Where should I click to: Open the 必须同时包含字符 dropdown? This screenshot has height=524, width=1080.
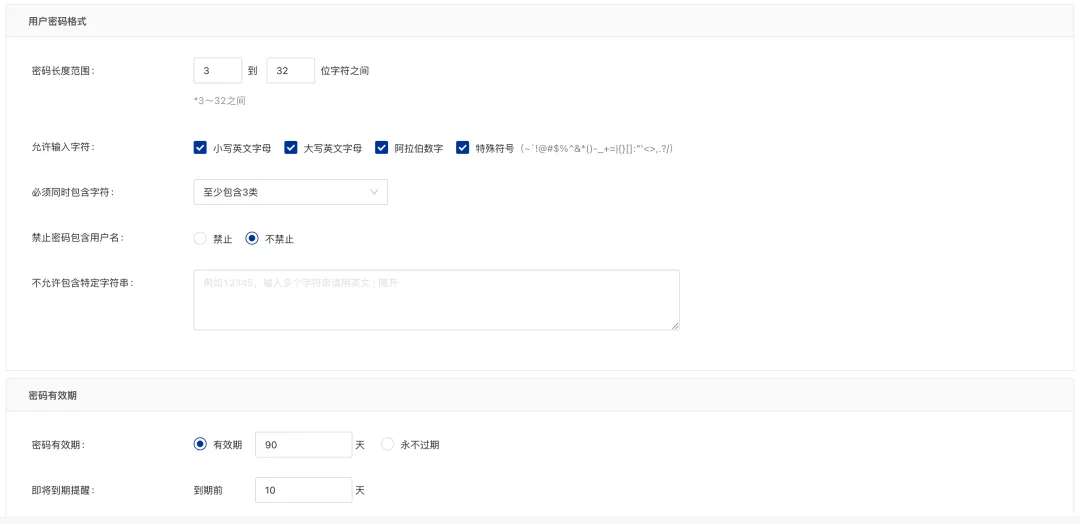290,192
